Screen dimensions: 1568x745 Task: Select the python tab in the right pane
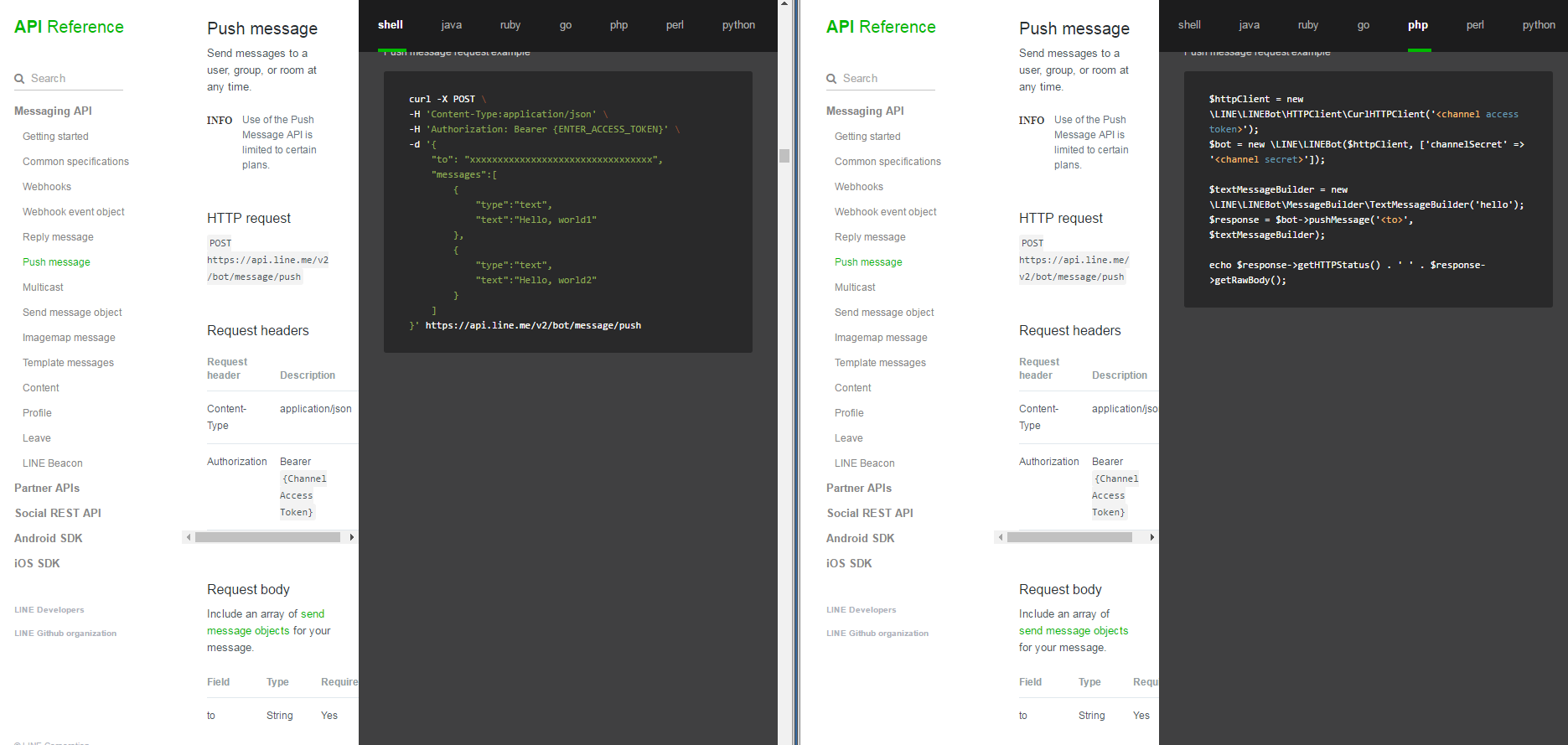[1538, 25]
